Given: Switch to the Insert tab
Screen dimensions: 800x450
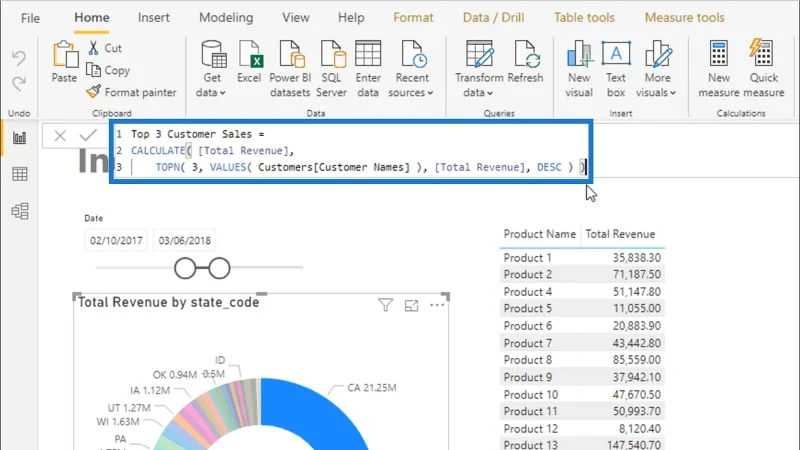Looking at the screenshot, I should (x=154, y=17).
